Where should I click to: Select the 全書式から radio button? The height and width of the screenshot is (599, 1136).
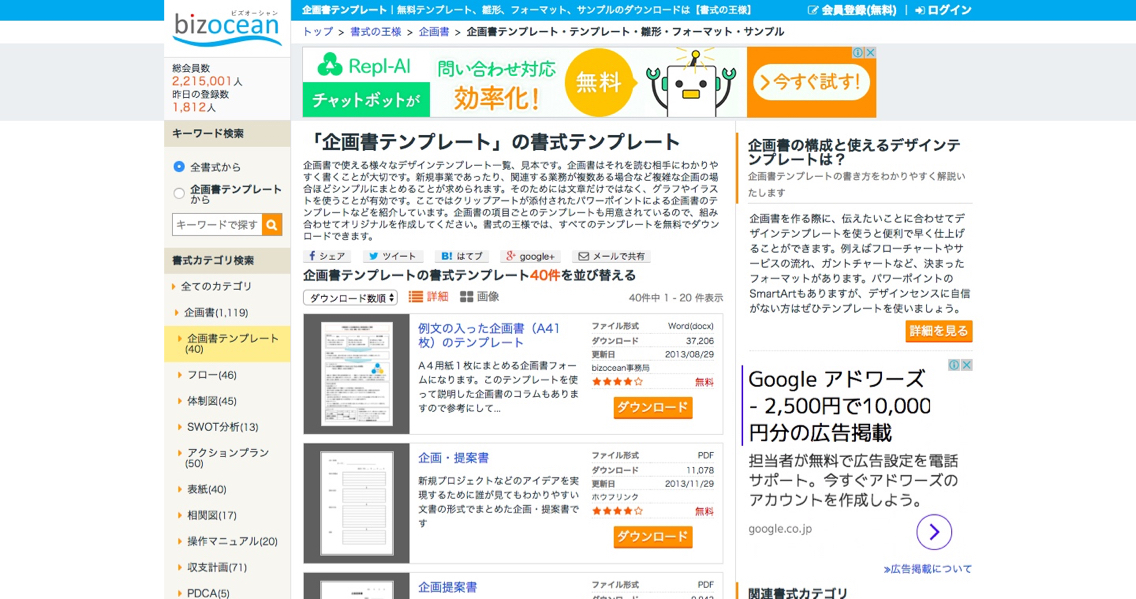[179, 167]
